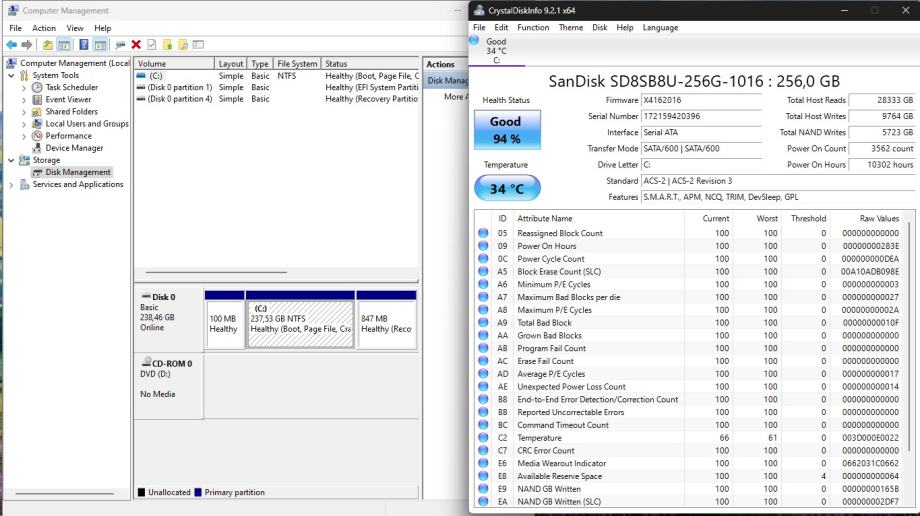920x516 pixels.
Task: Click the Task Scheduler clock icon
Action: coord(37,87)
